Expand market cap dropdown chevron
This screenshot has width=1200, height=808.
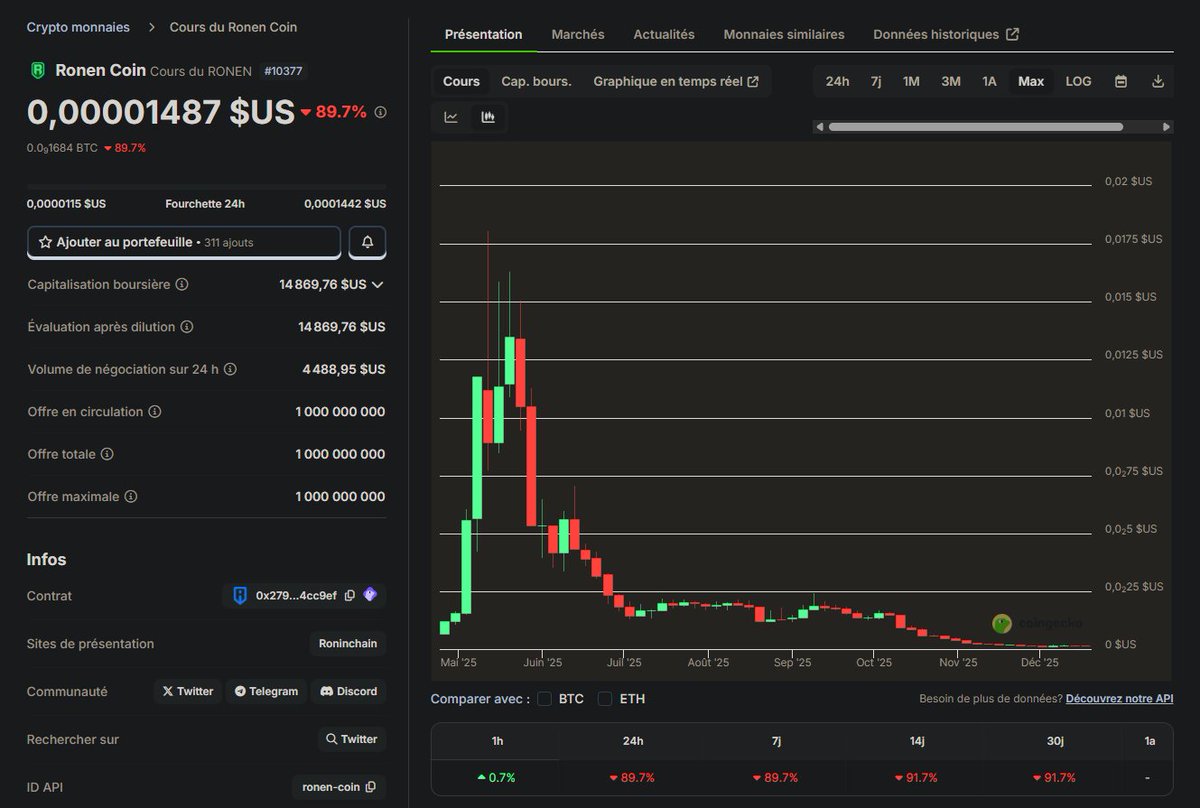coord(377,285)
